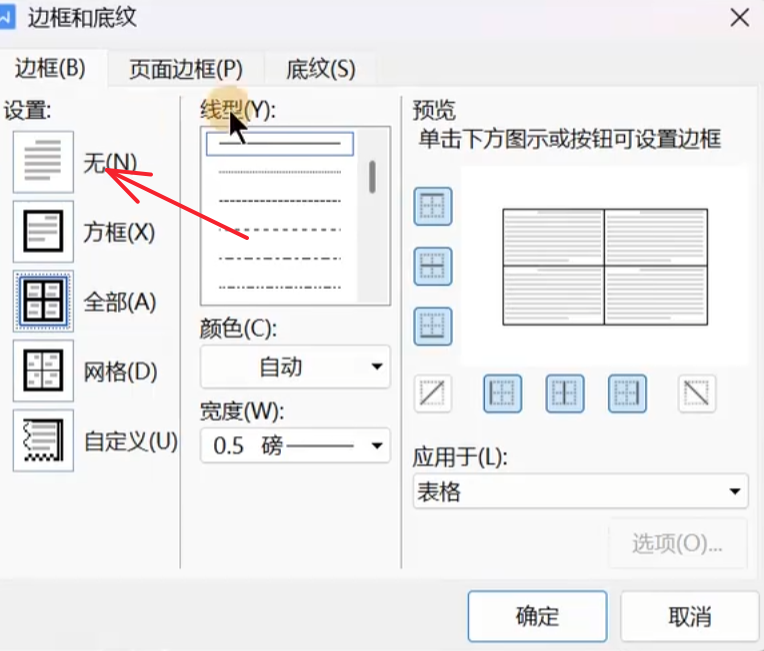
Task: Open the 宽度(W) width dropdown
Action: [x=295, y=445]
